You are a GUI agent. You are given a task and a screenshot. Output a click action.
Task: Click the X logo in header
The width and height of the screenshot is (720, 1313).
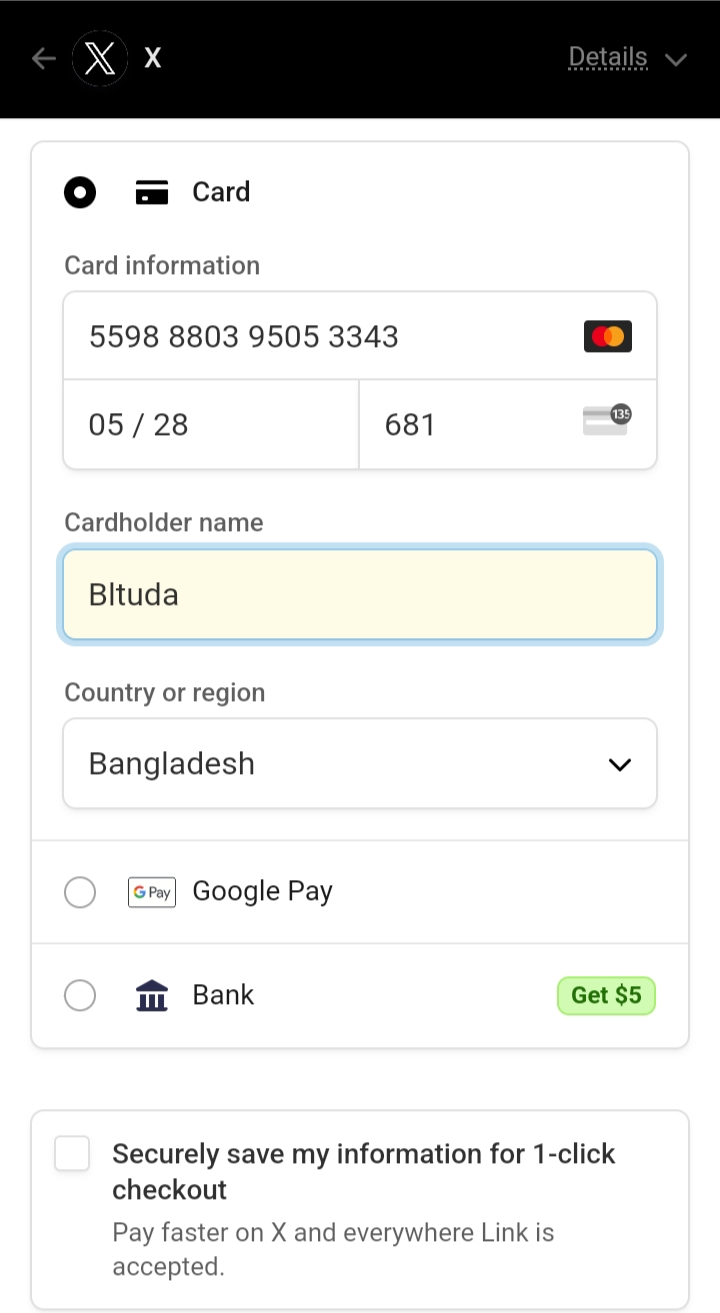[100, 59]
